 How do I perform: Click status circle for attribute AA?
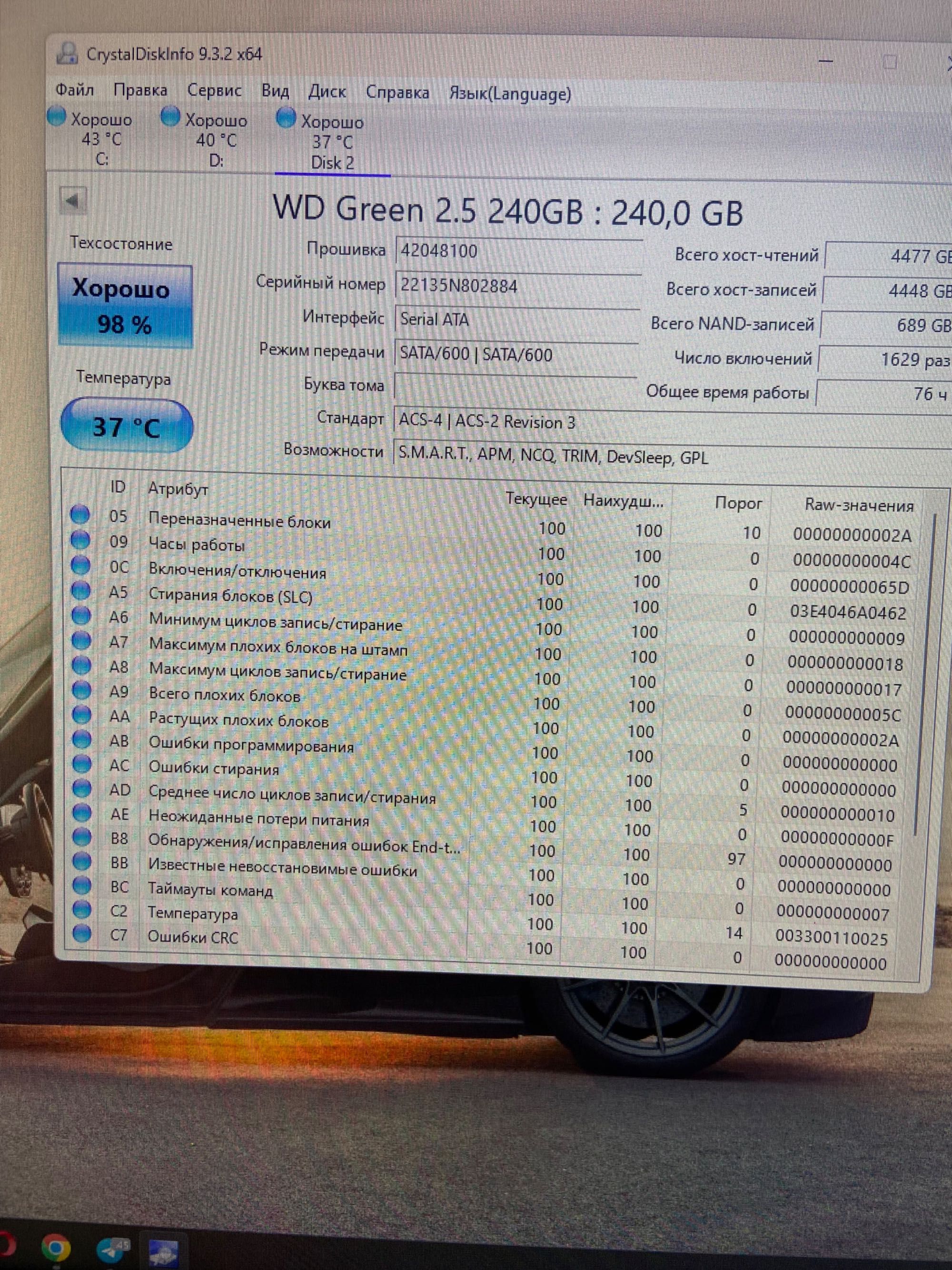click(x=81, y=714)
